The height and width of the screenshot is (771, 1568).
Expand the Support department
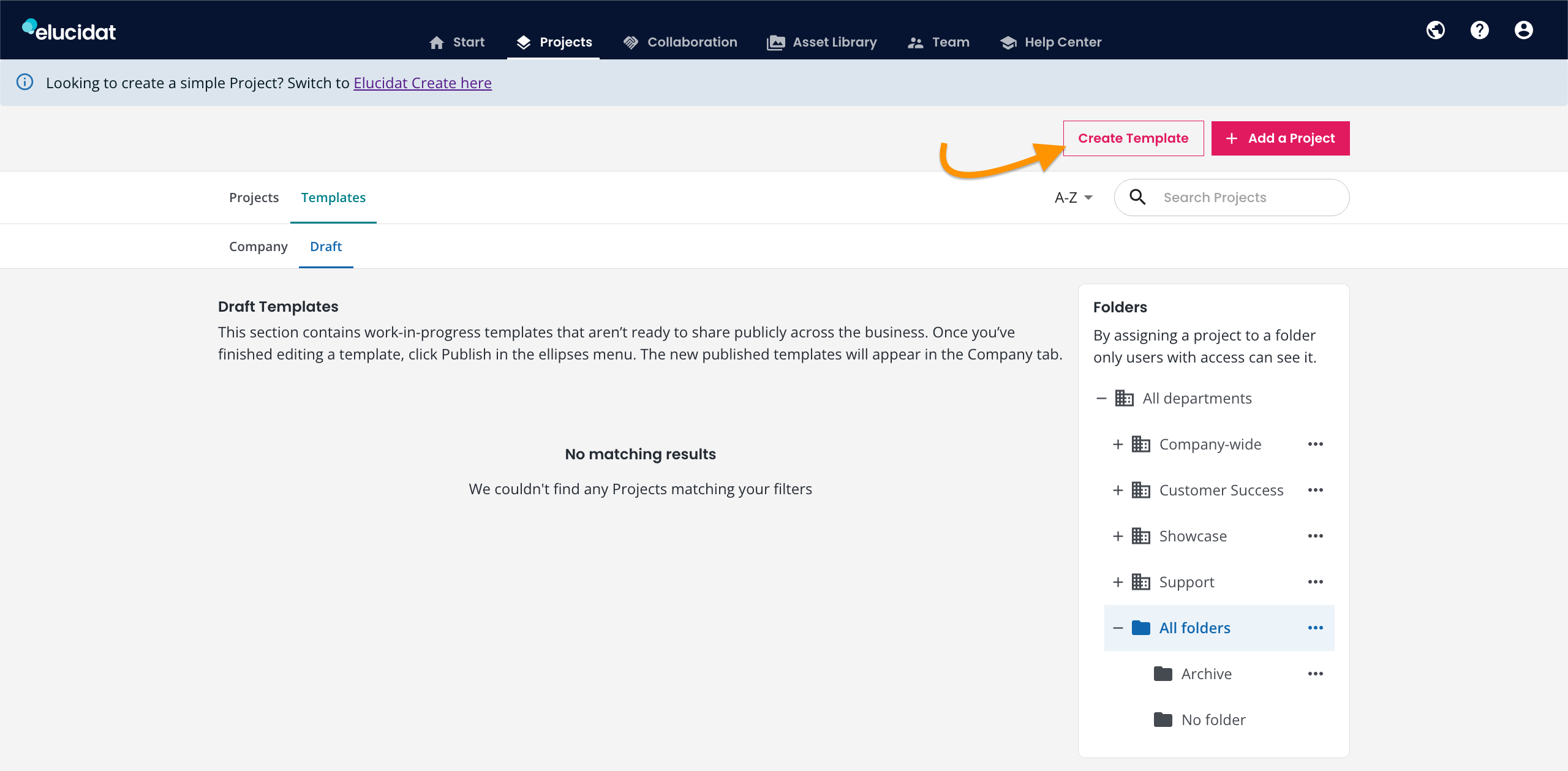click(x=1118, y=582)
